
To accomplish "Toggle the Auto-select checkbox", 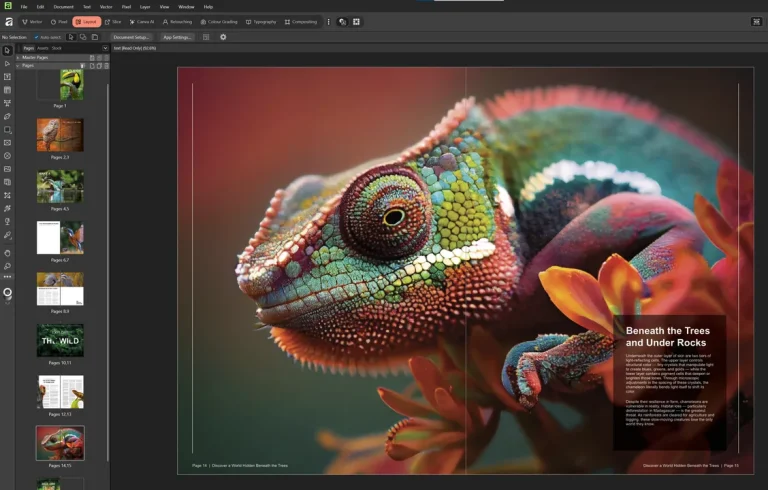I will pos(37,37).
